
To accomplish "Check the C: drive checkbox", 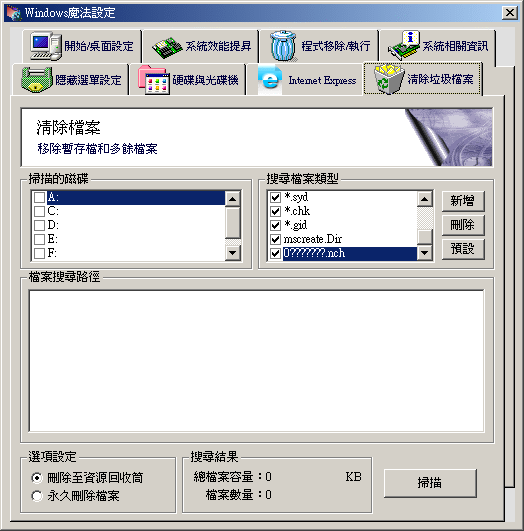I will coord(40,211).
